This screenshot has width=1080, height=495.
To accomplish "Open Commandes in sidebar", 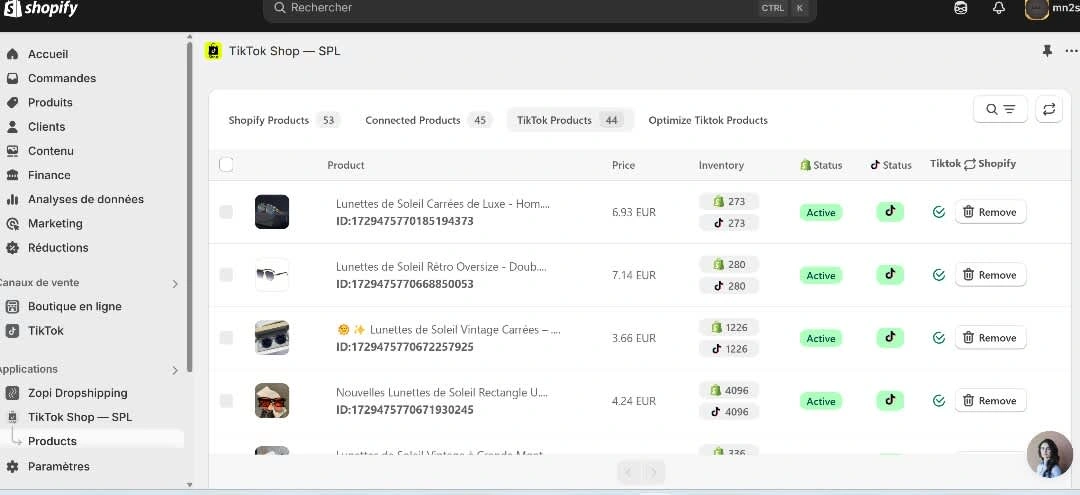I will [61, 78].
